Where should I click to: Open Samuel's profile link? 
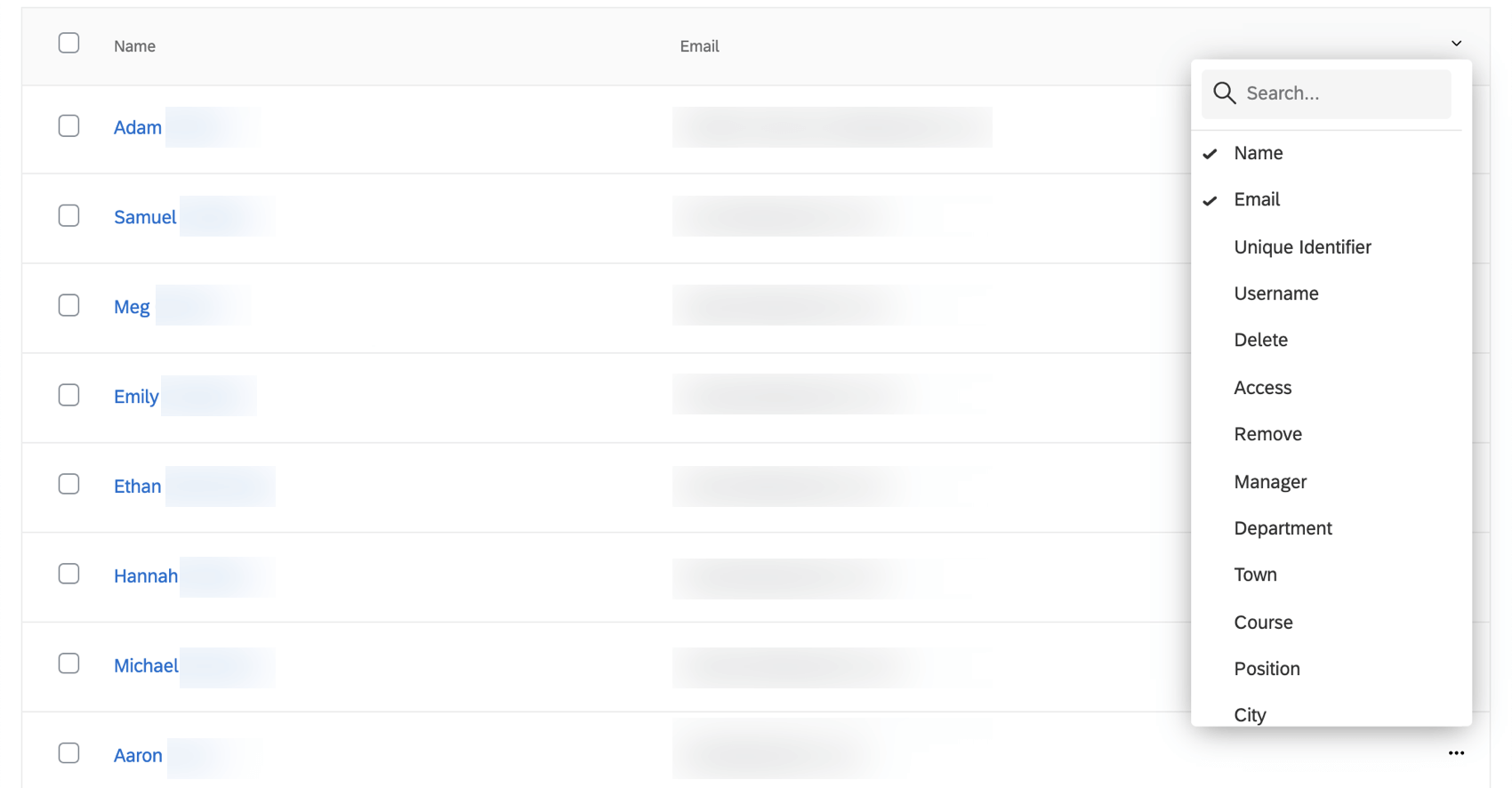coord(144,217)
